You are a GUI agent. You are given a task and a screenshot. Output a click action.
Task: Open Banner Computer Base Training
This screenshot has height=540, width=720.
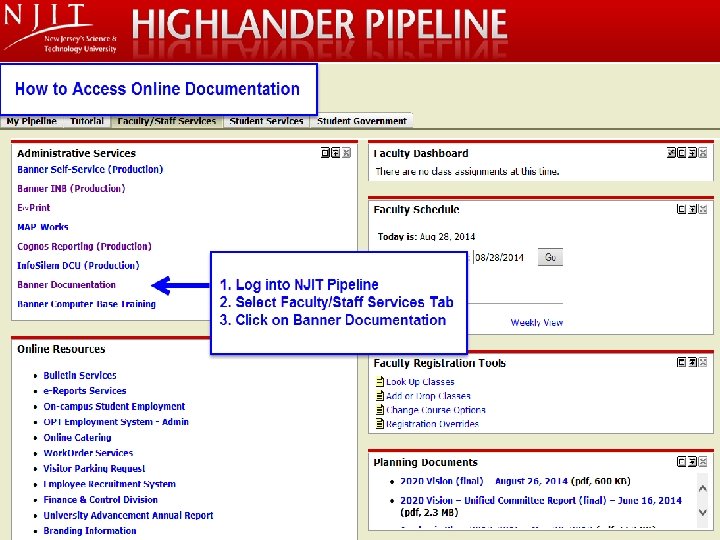click(86, 304)
